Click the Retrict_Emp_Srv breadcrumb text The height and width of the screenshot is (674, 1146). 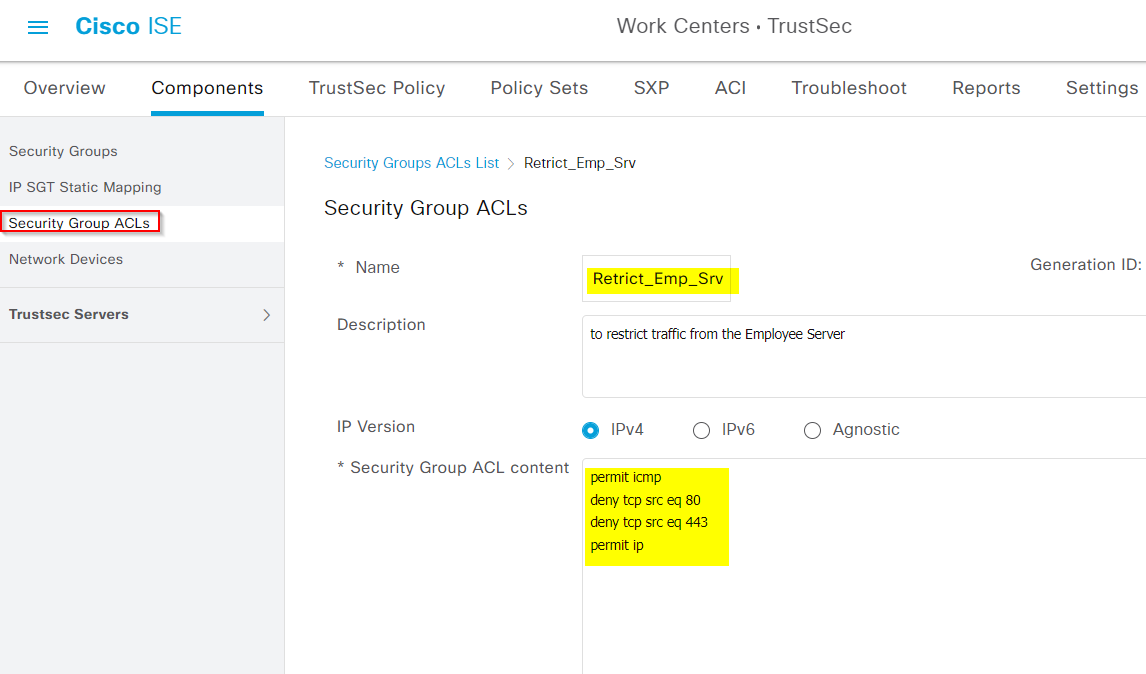point(580,163)
